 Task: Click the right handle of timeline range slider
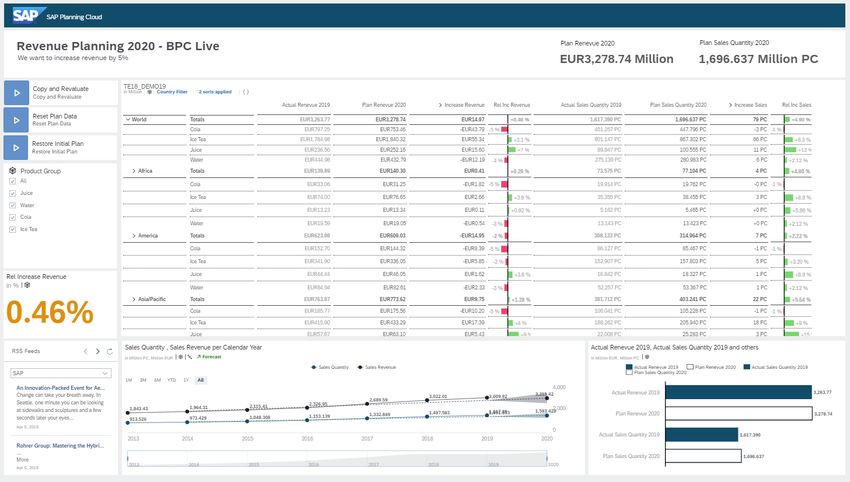click(x=546, y=458)
